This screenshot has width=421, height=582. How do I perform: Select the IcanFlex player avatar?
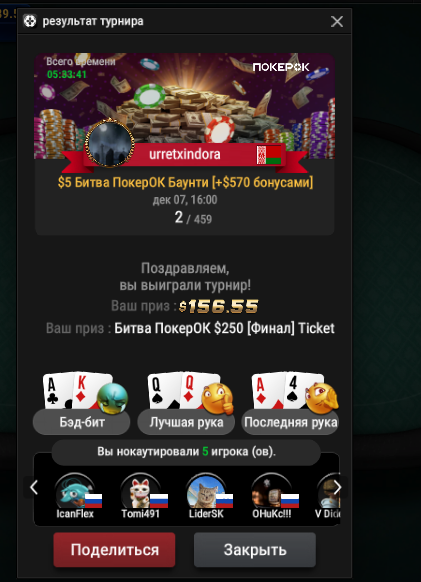[75, 491]
